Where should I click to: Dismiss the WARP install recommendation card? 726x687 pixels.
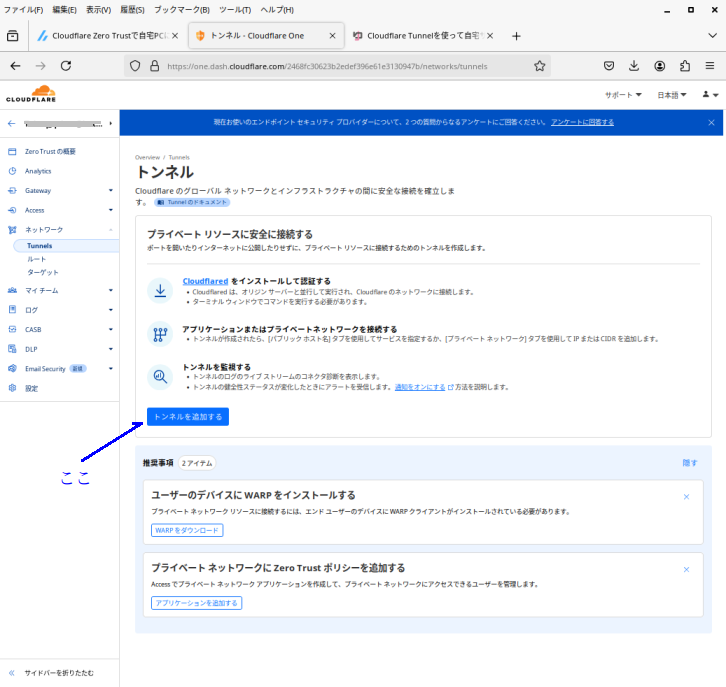coord(686,497)
